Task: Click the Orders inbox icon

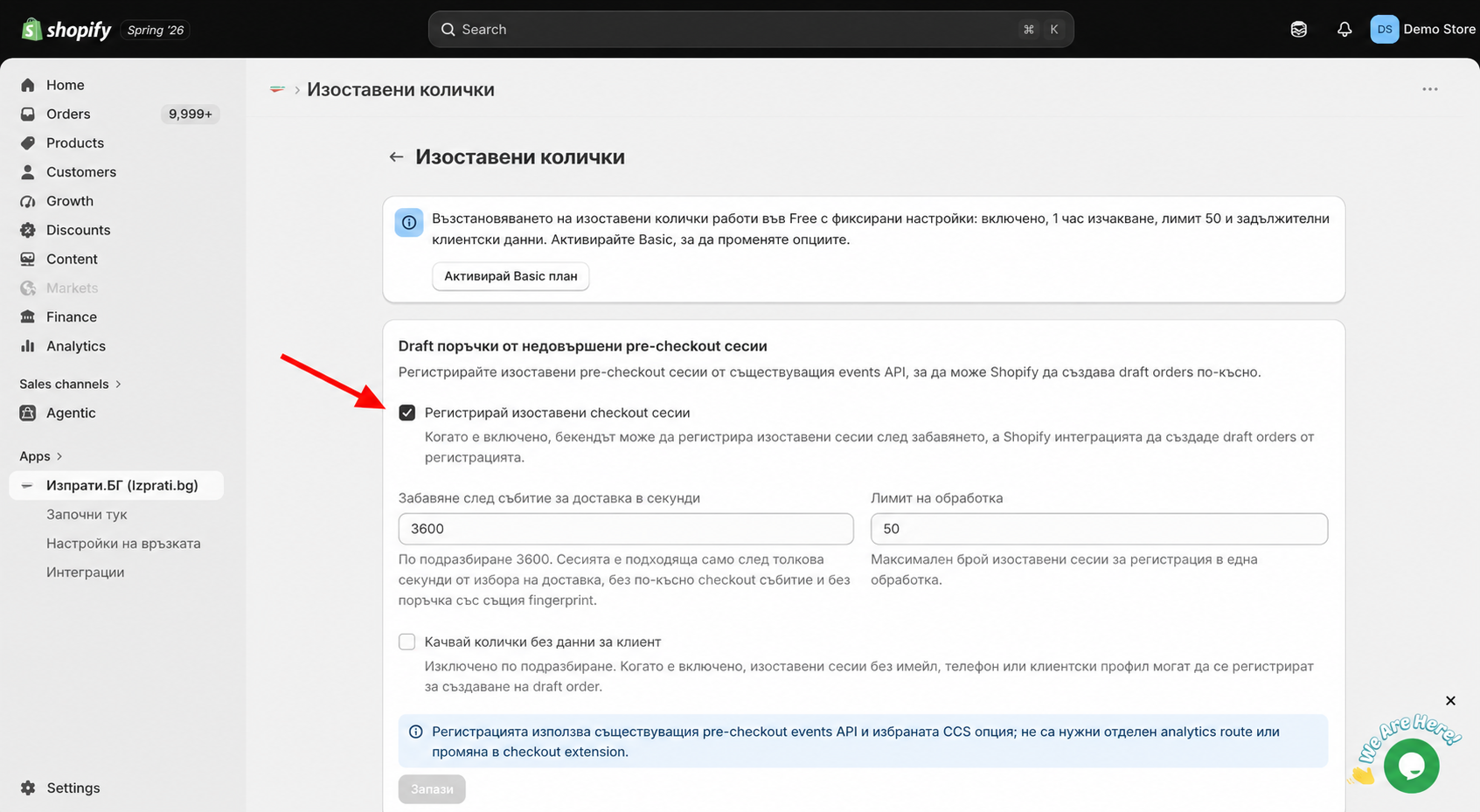Action: pyautogui.click(x=28, y=114)
